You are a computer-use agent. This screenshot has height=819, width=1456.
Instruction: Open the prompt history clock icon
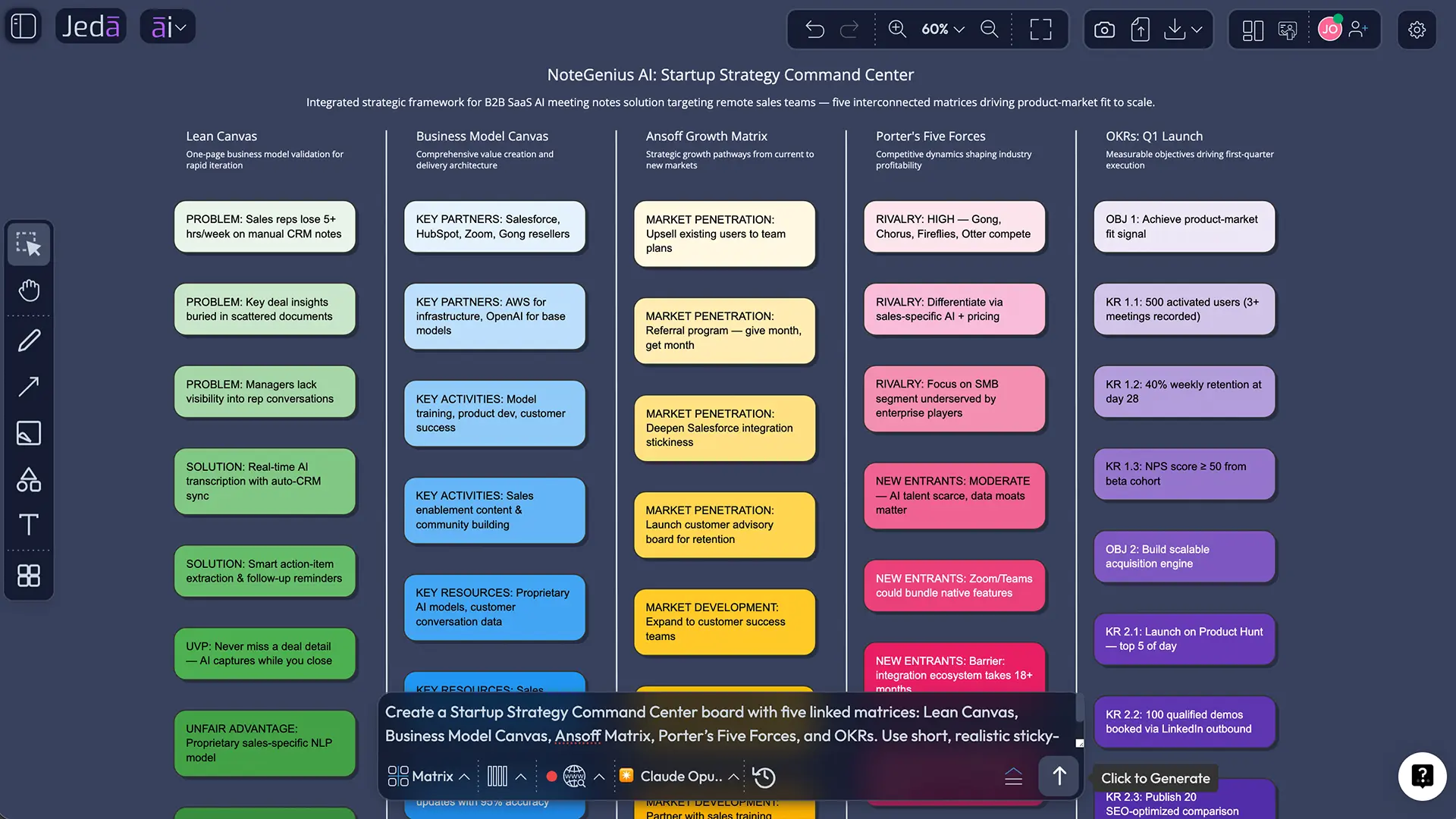pos(764,777)
